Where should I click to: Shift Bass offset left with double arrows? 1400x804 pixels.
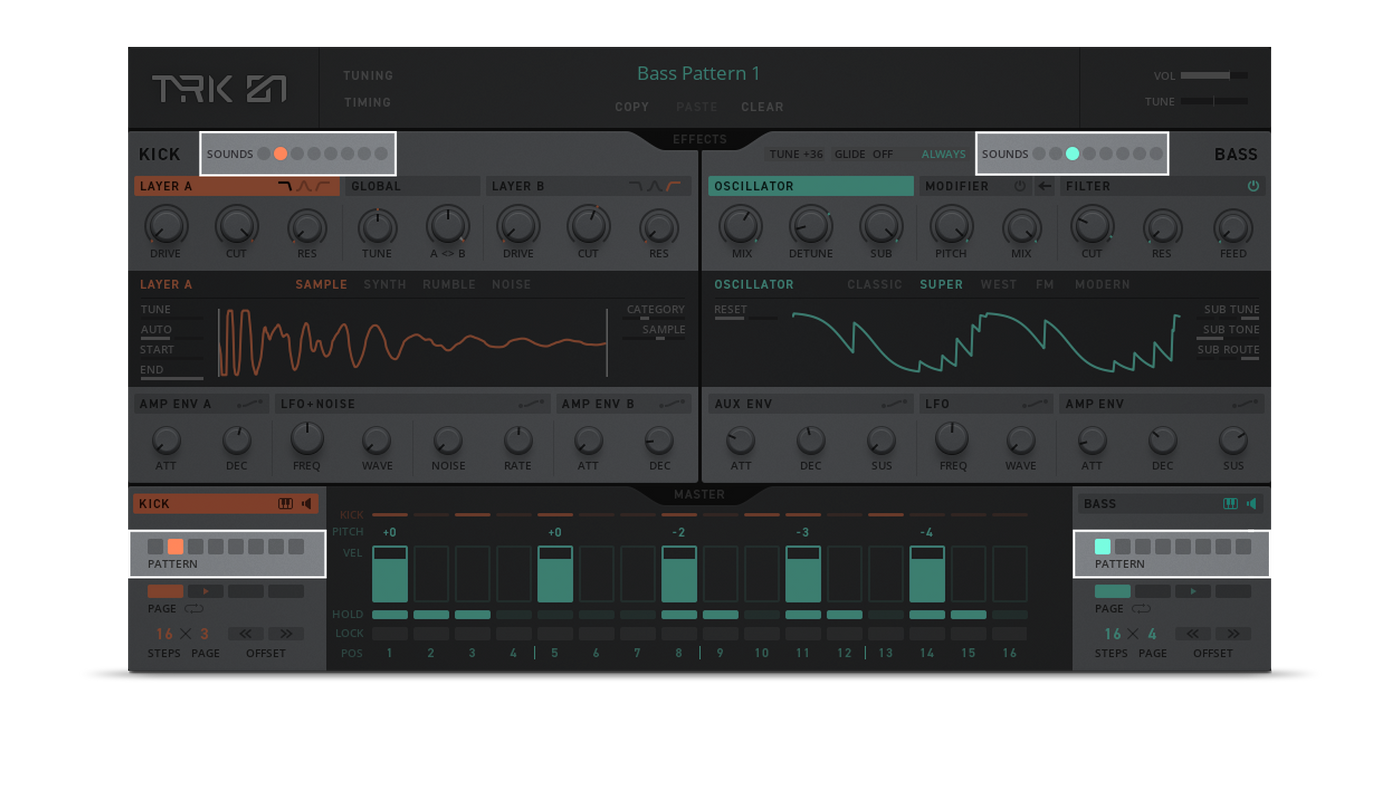[1192, 633]
